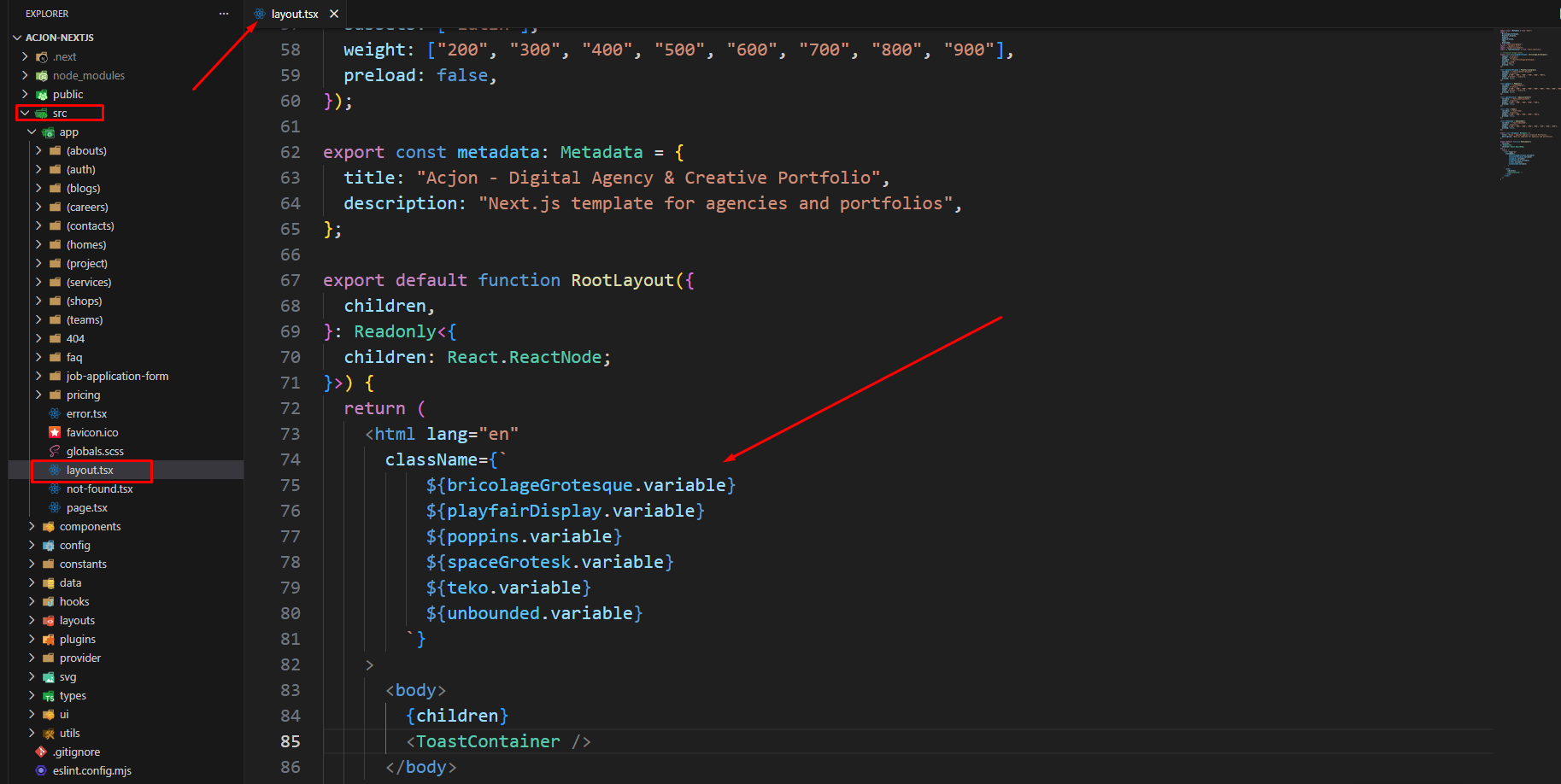Screen dimensions: 1561x784
Task: Click the favicon.ico star file icon
Action: (x=55, y=433)
